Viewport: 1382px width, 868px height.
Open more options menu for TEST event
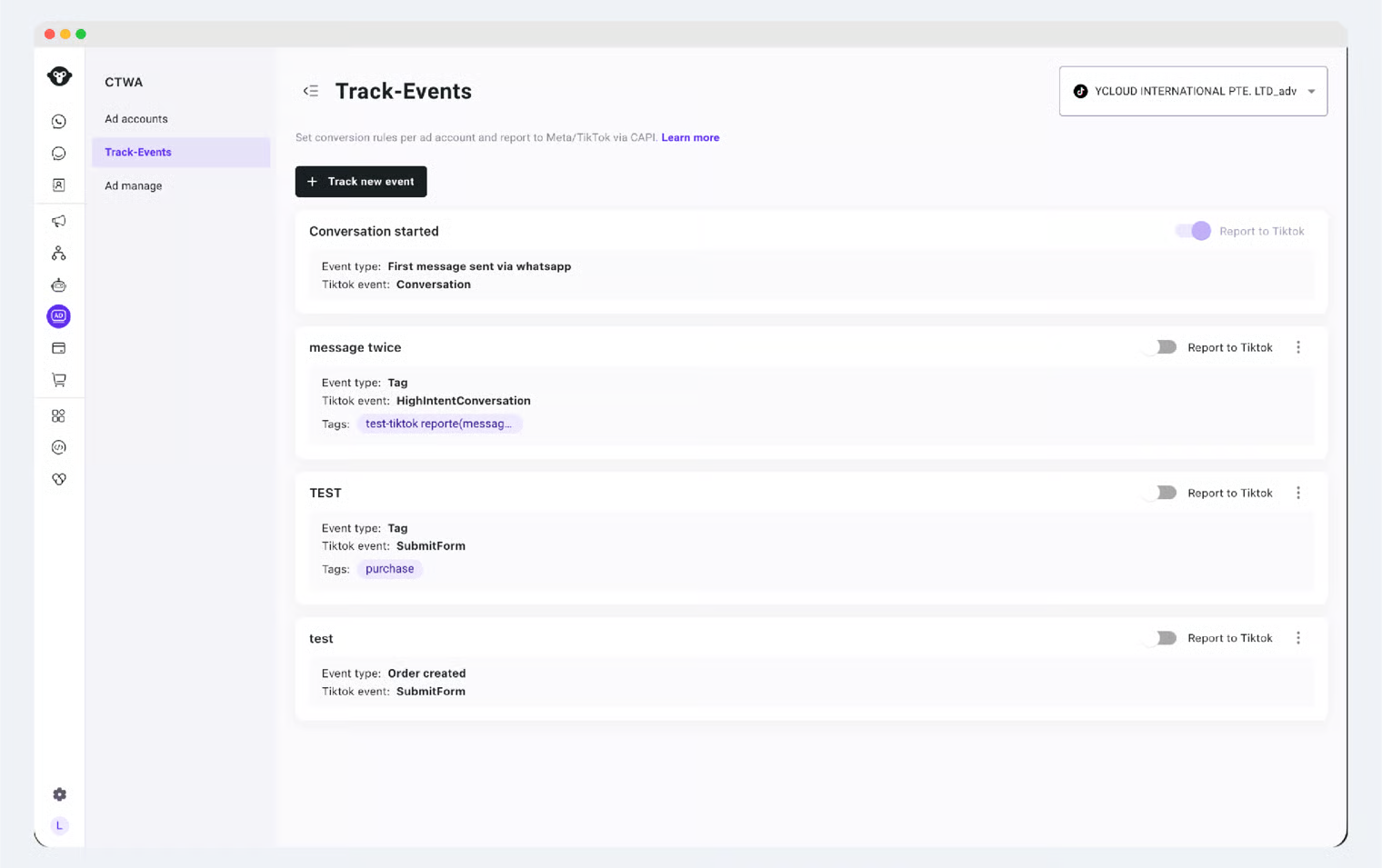tap(1298, 493)
